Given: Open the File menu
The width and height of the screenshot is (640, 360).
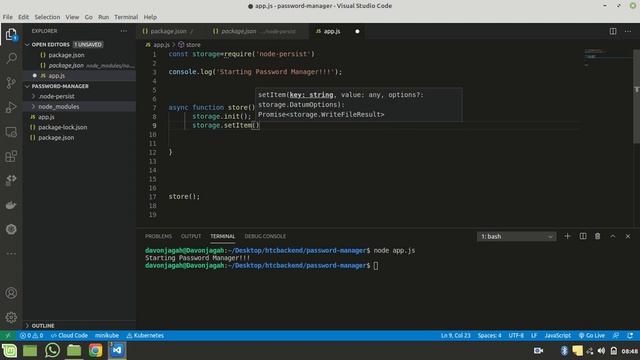Looking at the screenshot, I should pyautogui.click(x=8, y=17).
